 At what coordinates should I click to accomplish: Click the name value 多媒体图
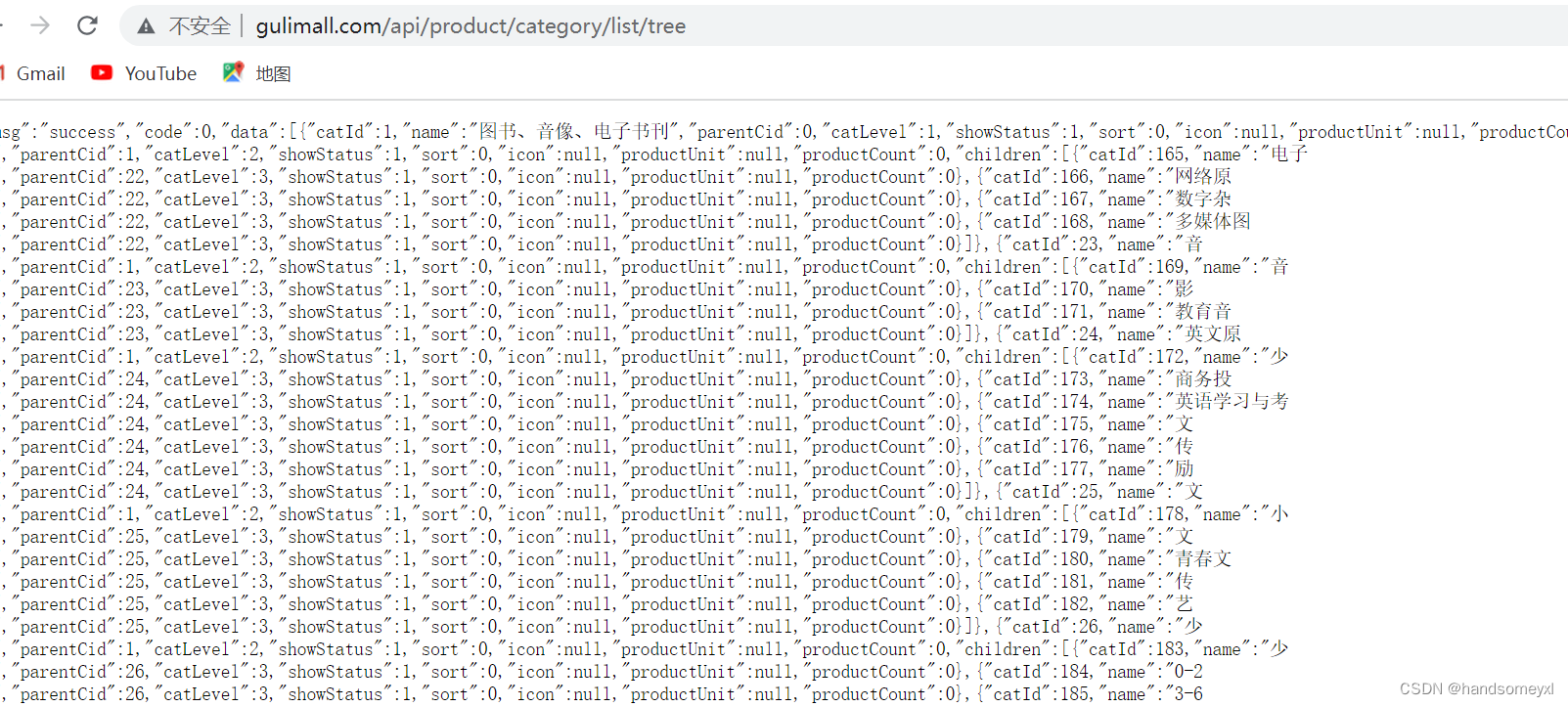tap(1213, 222)
